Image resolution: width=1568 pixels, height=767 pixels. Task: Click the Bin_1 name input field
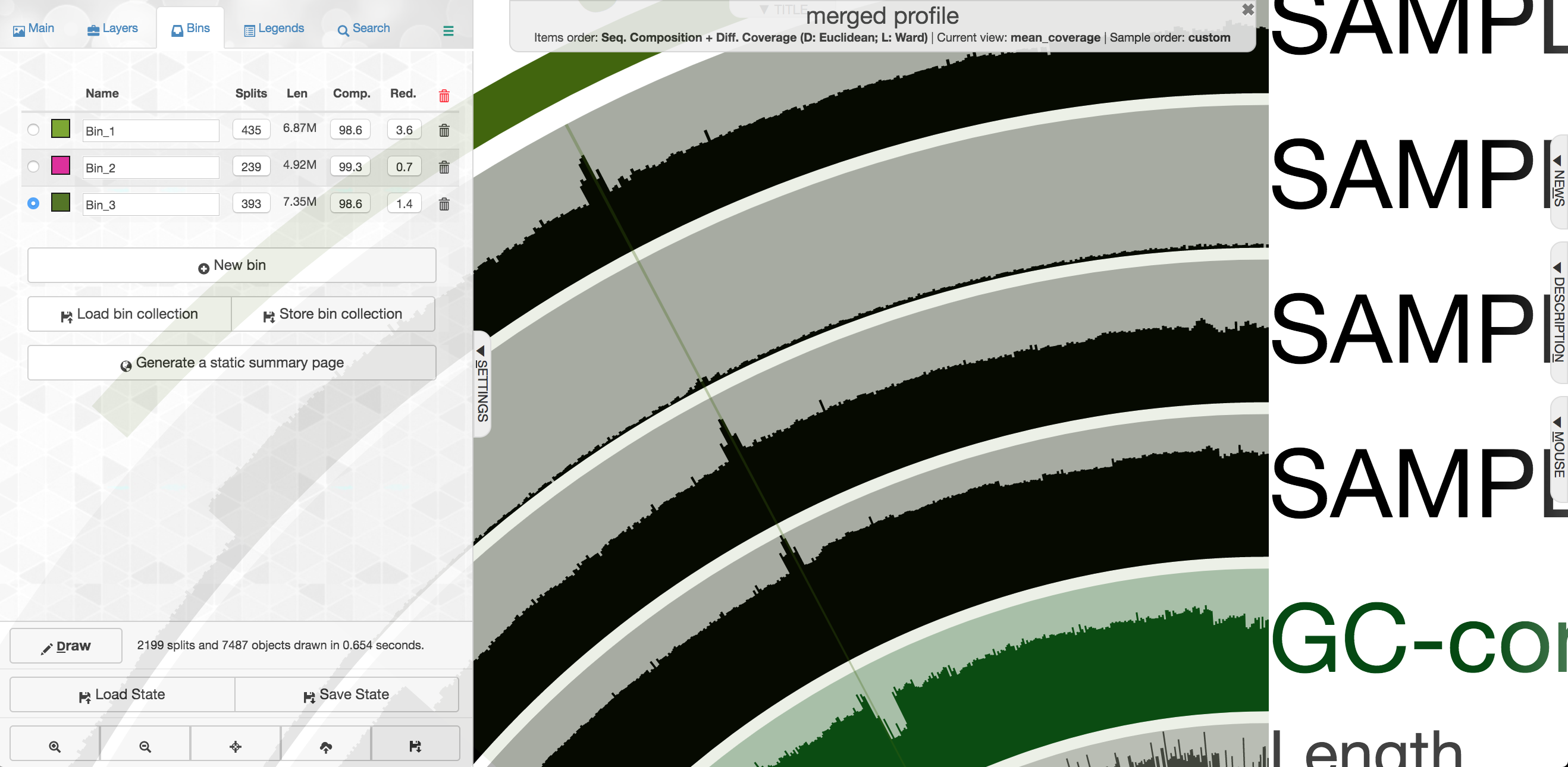(150, 131)
